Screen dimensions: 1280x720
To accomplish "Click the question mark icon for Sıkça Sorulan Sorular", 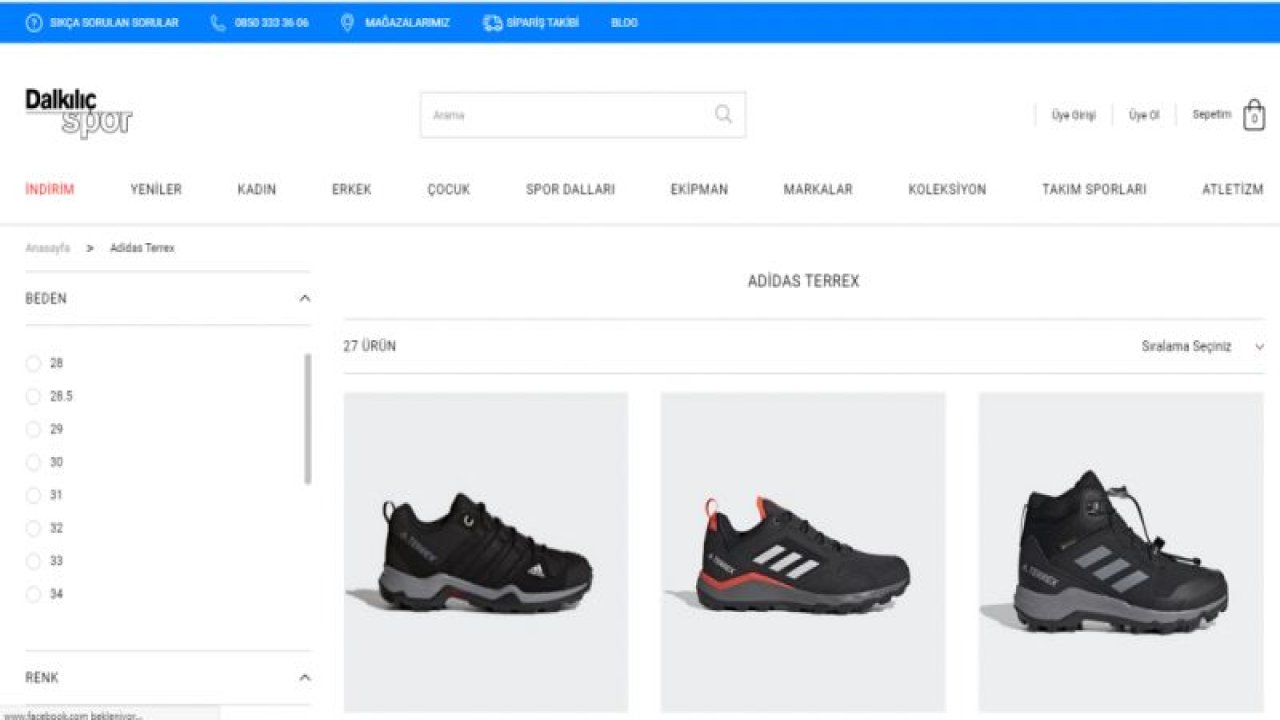I will [x=36, y=21].
